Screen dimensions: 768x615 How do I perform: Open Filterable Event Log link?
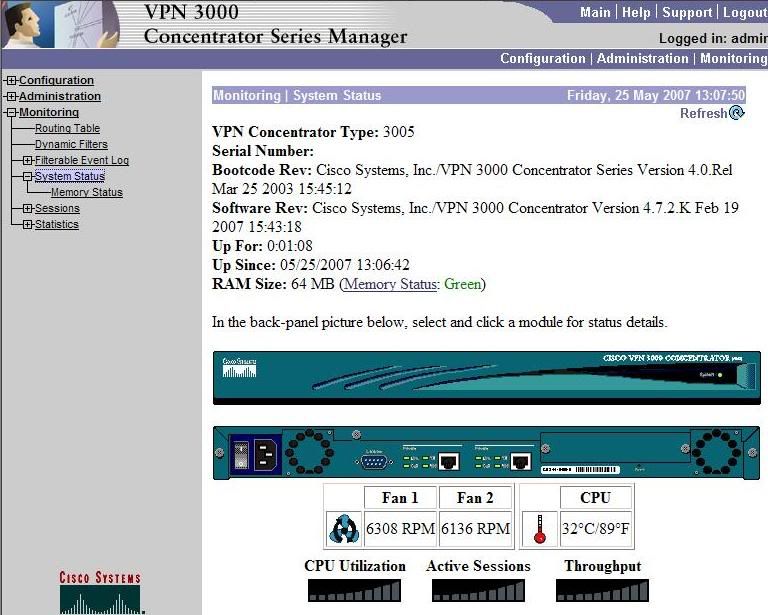point(82,161)
